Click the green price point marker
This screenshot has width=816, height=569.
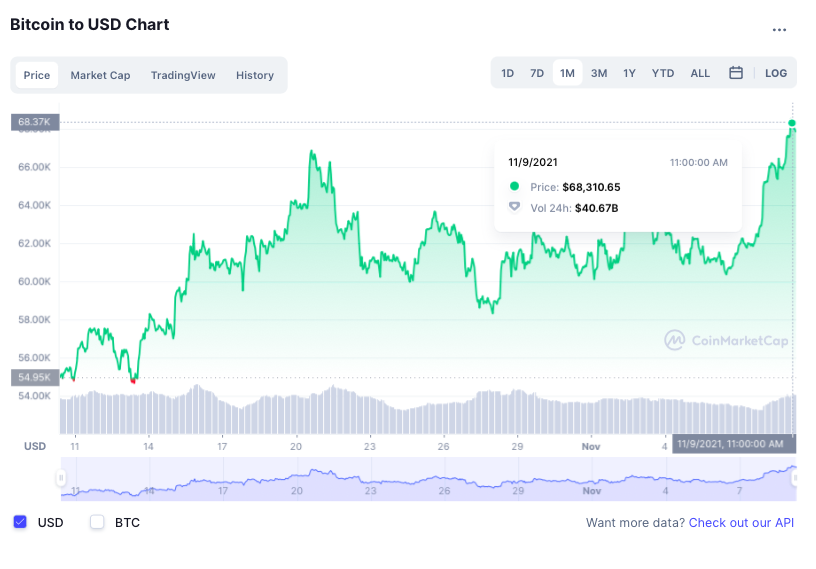[x=793, y=124]
